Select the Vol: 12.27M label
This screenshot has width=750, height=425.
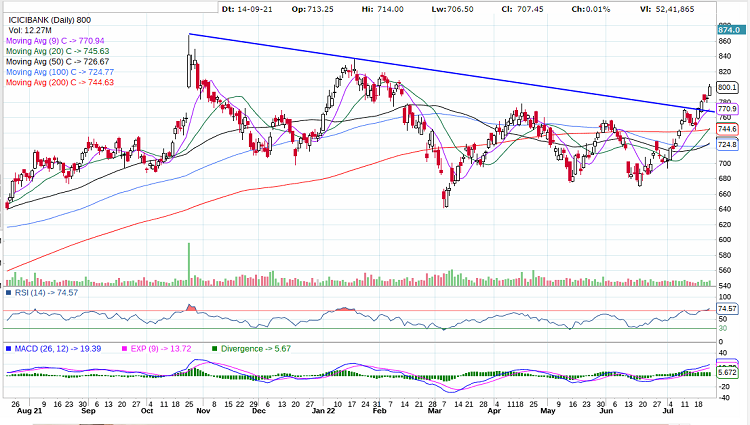[30, 31]
